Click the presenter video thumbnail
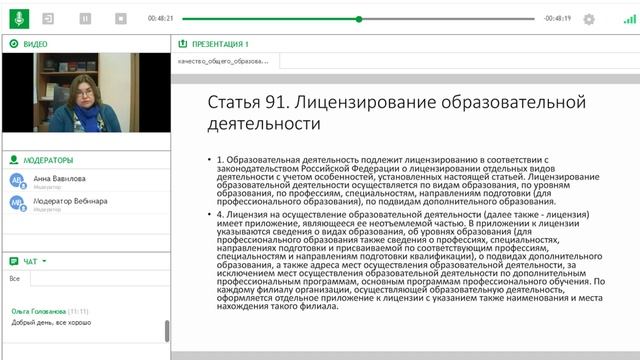This screenshot has height=360, width=640. tap(86, 92)
